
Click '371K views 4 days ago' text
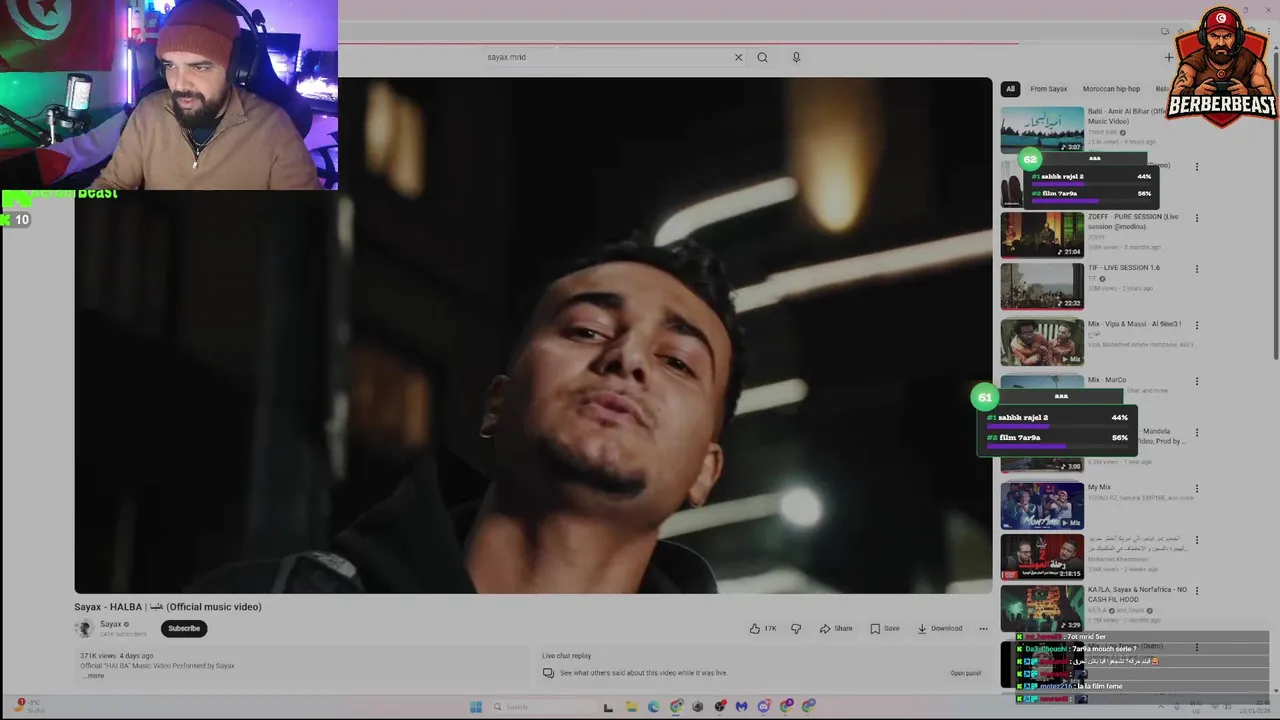tap(117, 656)
